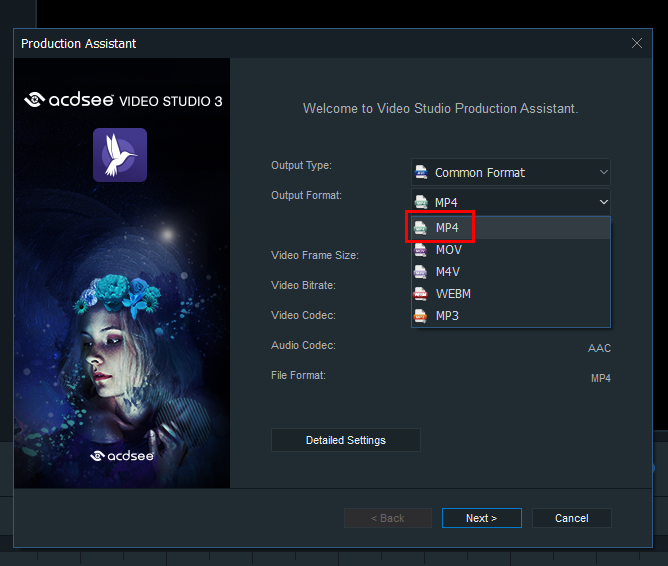Choose MP3 output format
The height and width of the screenshot is (566, 668).
point(510,316)
